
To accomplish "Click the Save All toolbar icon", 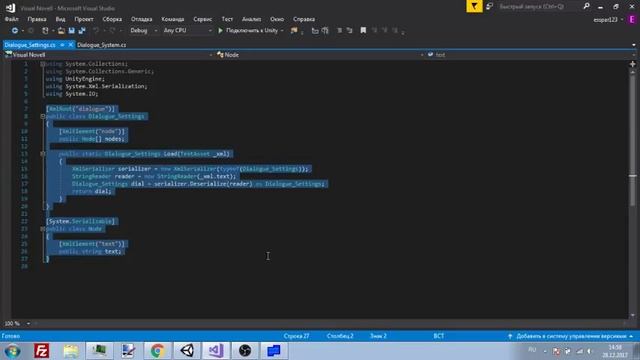I will [82, 31].
